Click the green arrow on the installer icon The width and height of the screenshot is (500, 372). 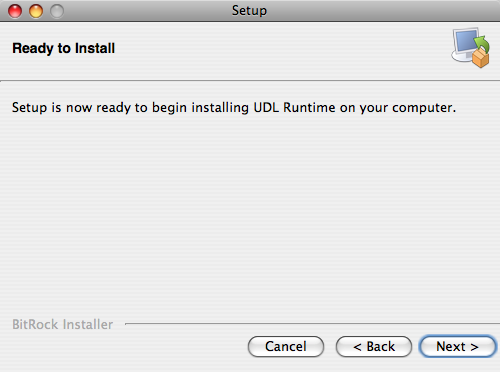click(x=482, y=43)
